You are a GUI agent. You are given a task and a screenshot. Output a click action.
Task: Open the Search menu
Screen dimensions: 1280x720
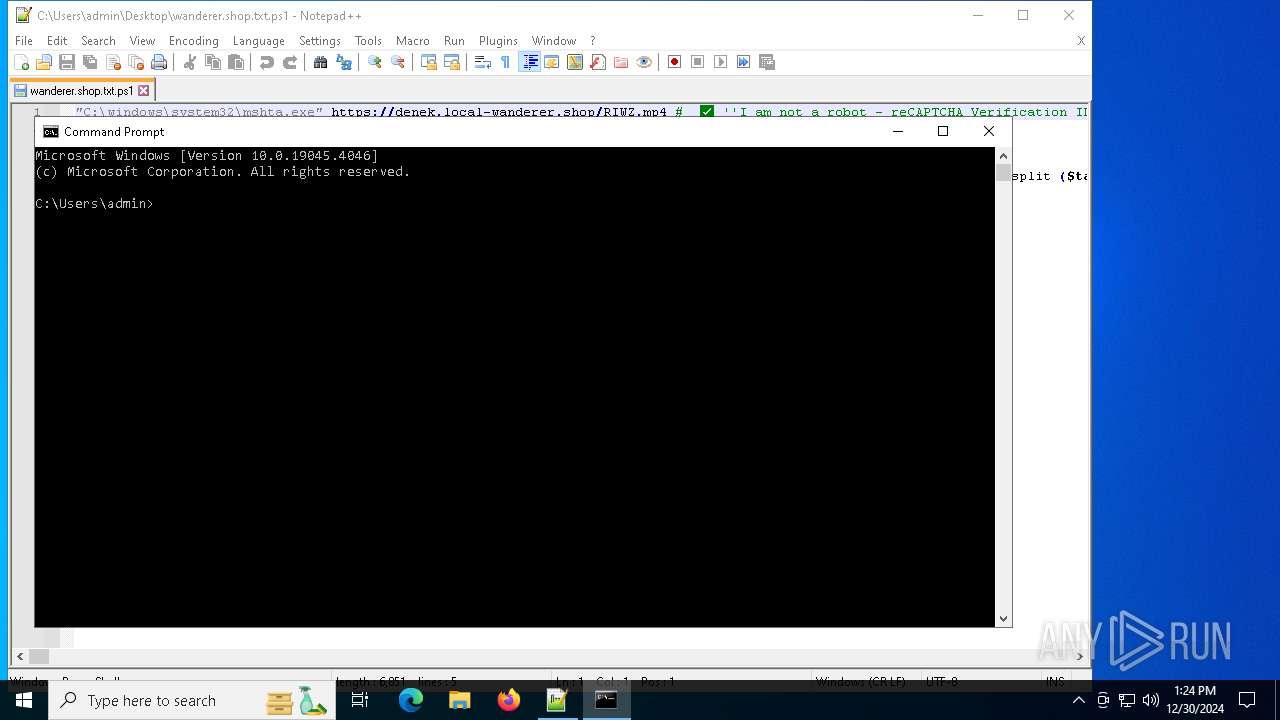[x=98, y=41]
